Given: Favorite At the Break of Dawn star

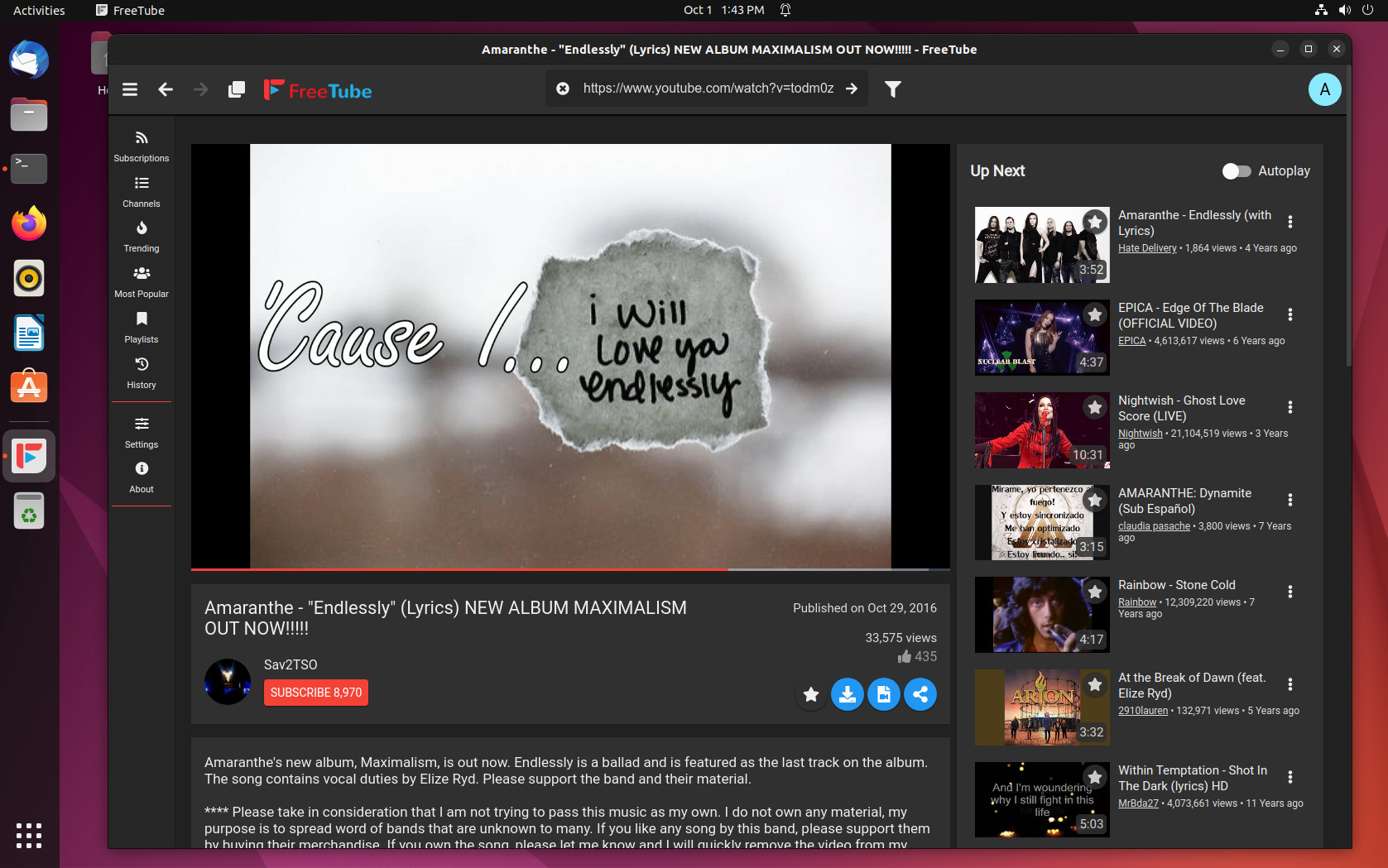Looking at the screenshot, I should 1095,684.
